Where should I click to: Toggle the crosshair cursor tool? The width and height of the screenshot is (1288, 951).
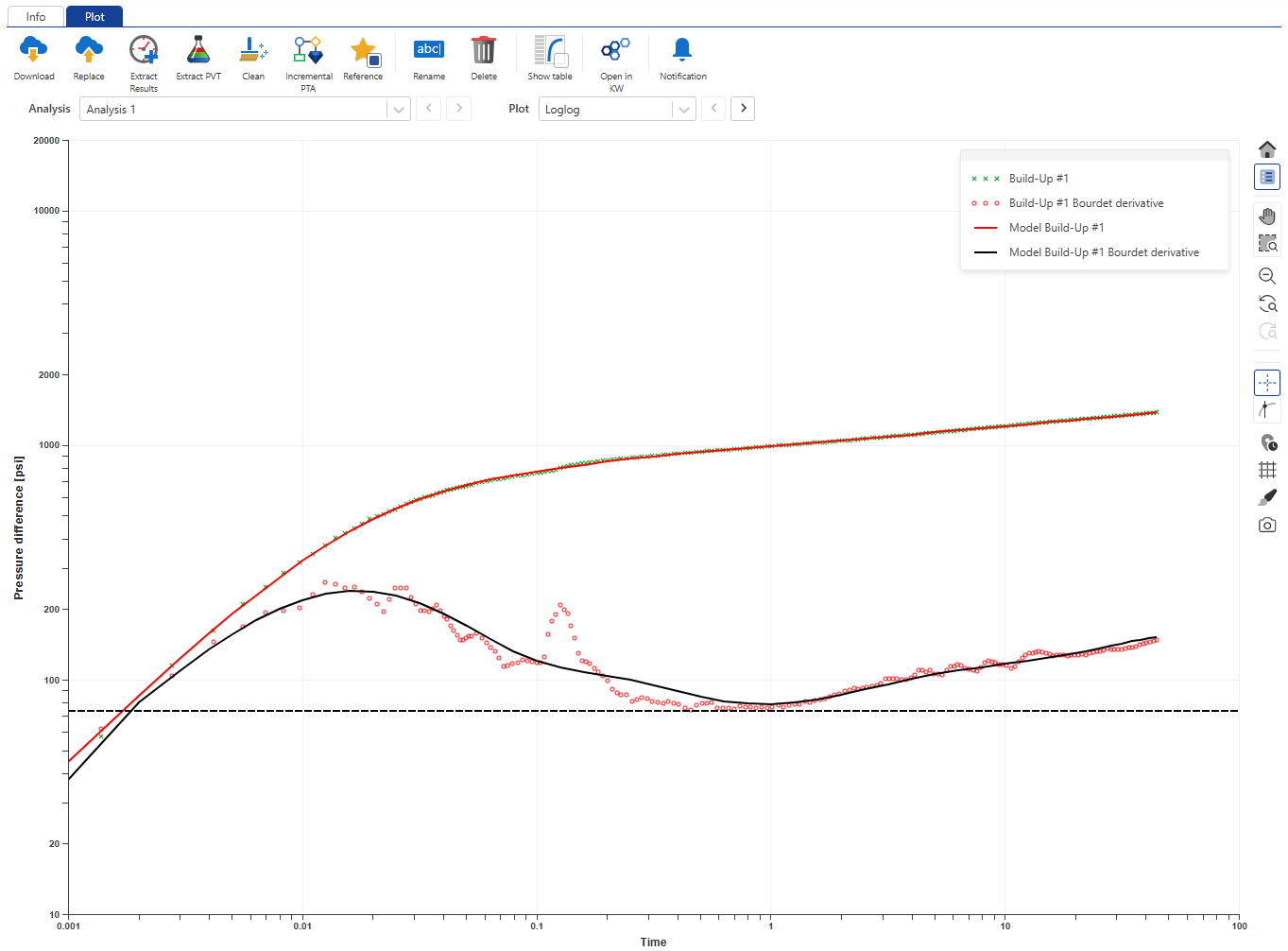(x=1267, y=383)
